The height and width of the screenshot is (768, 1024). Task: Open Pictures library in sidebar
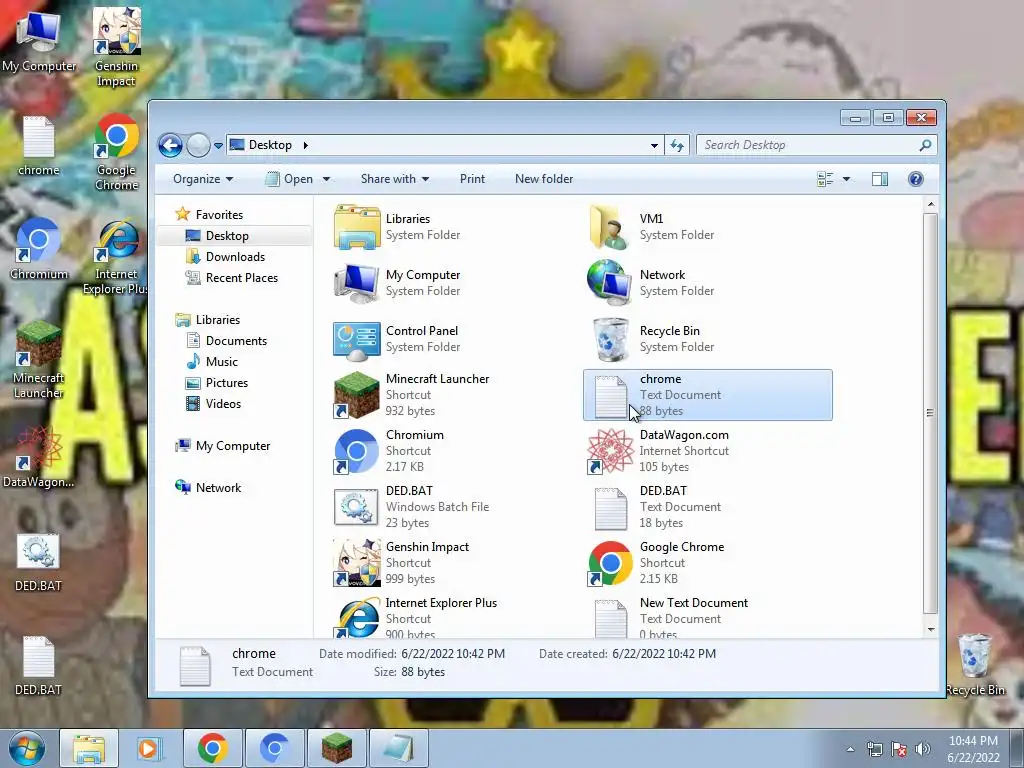click(x=217, y=383)
